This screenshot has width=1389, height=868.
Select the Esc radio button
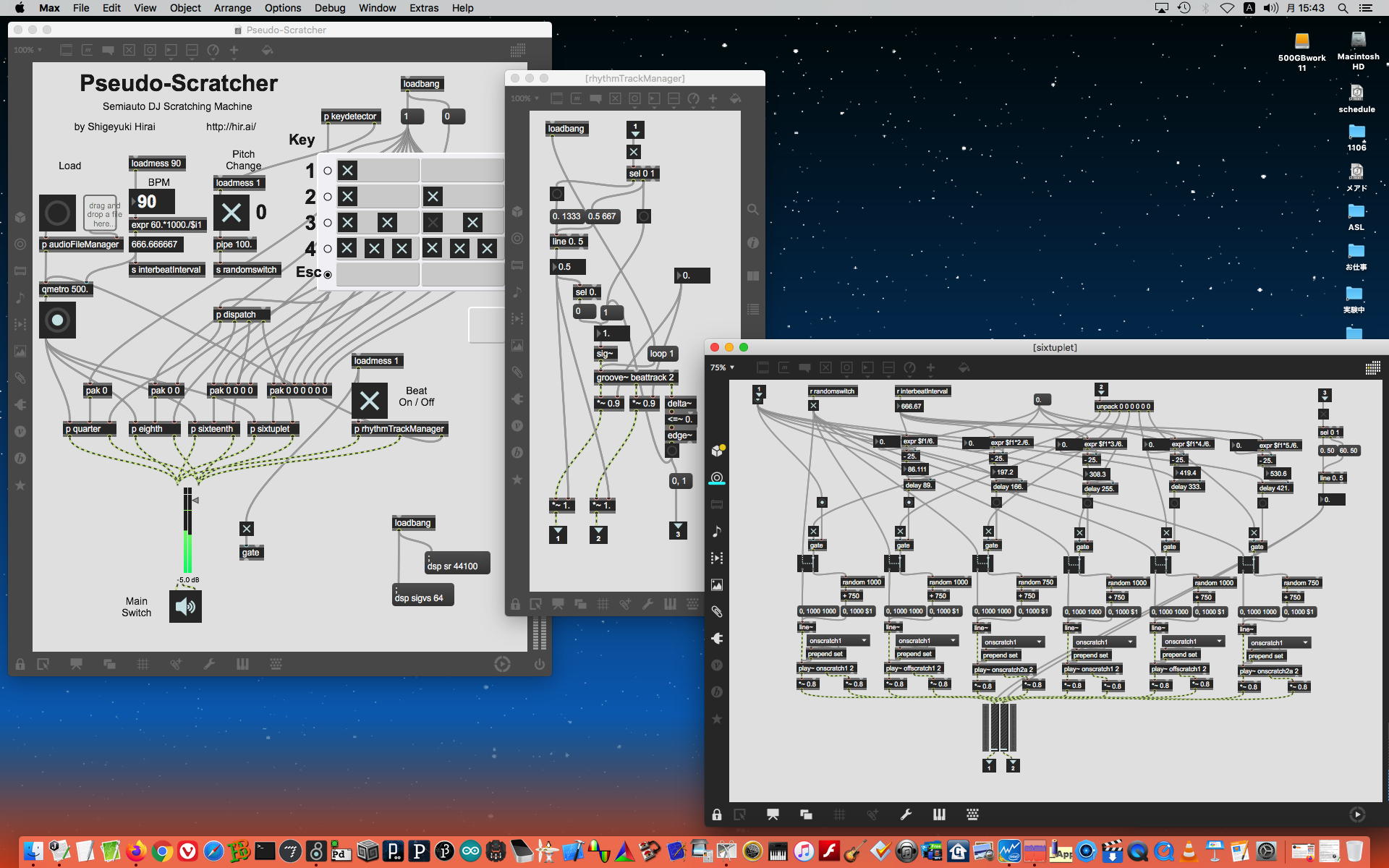pos(328,275)
